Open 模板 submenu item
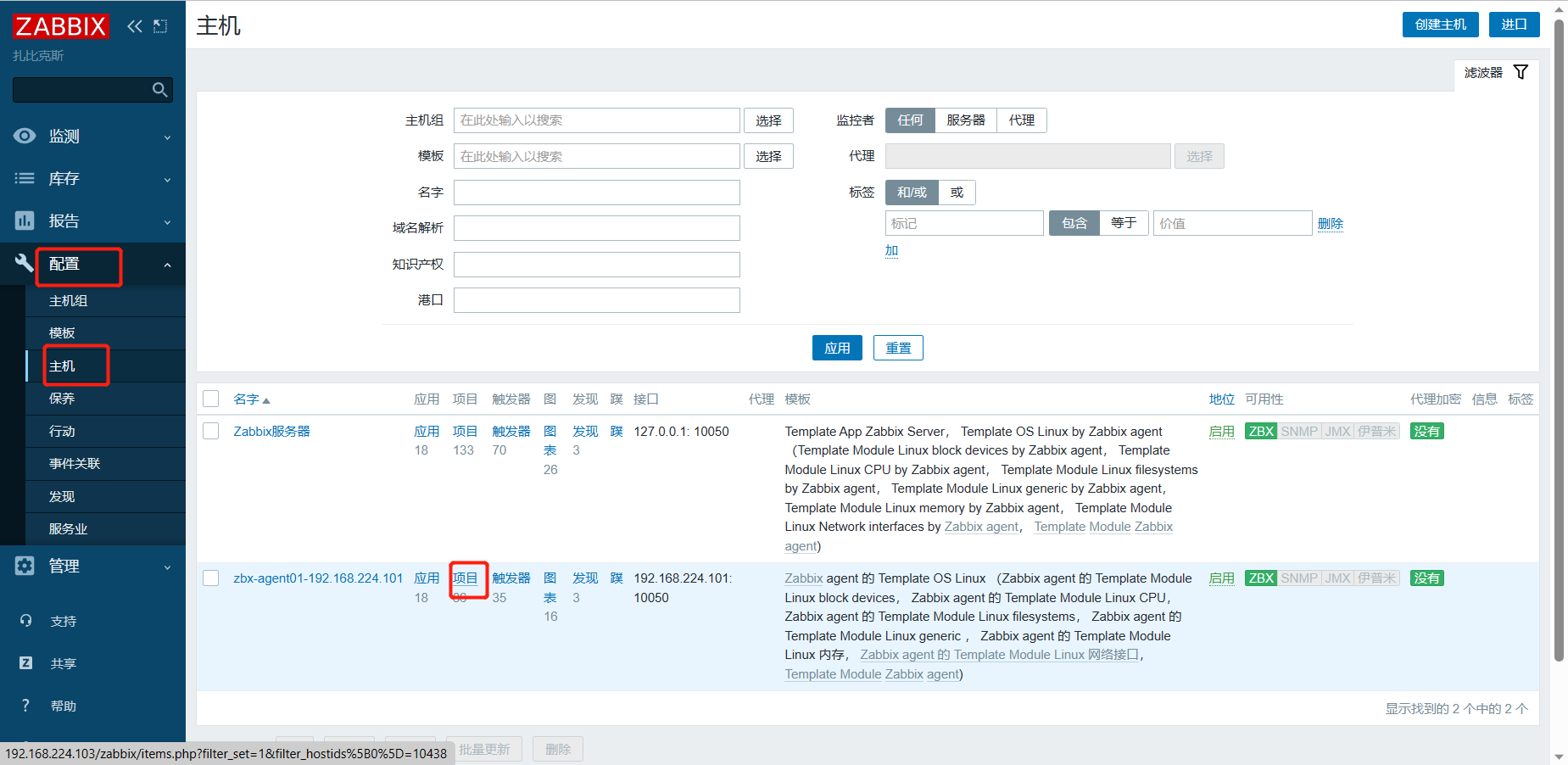Screen dimensions: 1568x765 [105, 333]
